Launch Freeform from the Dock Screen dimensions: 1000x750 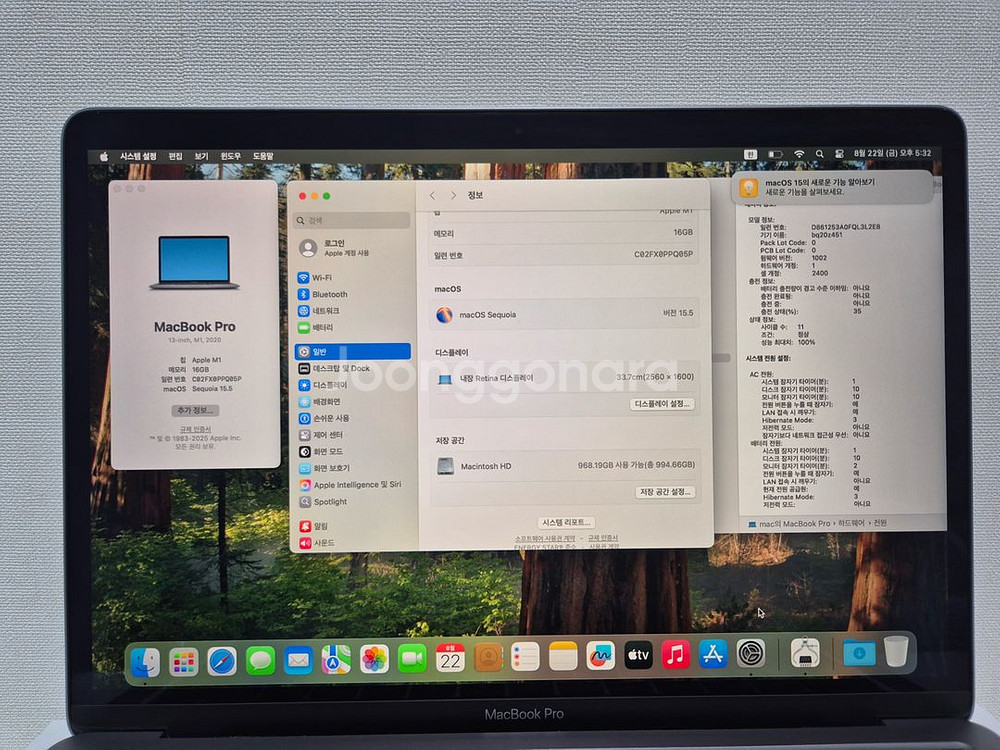click(601, 656)
